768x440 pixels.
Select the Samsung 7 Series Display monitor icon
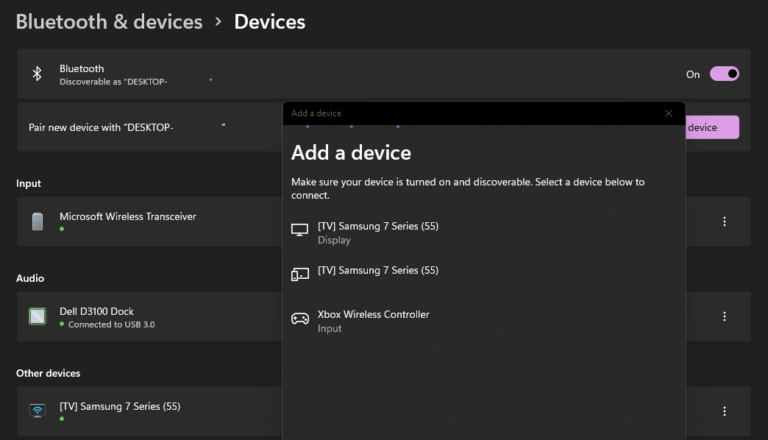point(300,230)
